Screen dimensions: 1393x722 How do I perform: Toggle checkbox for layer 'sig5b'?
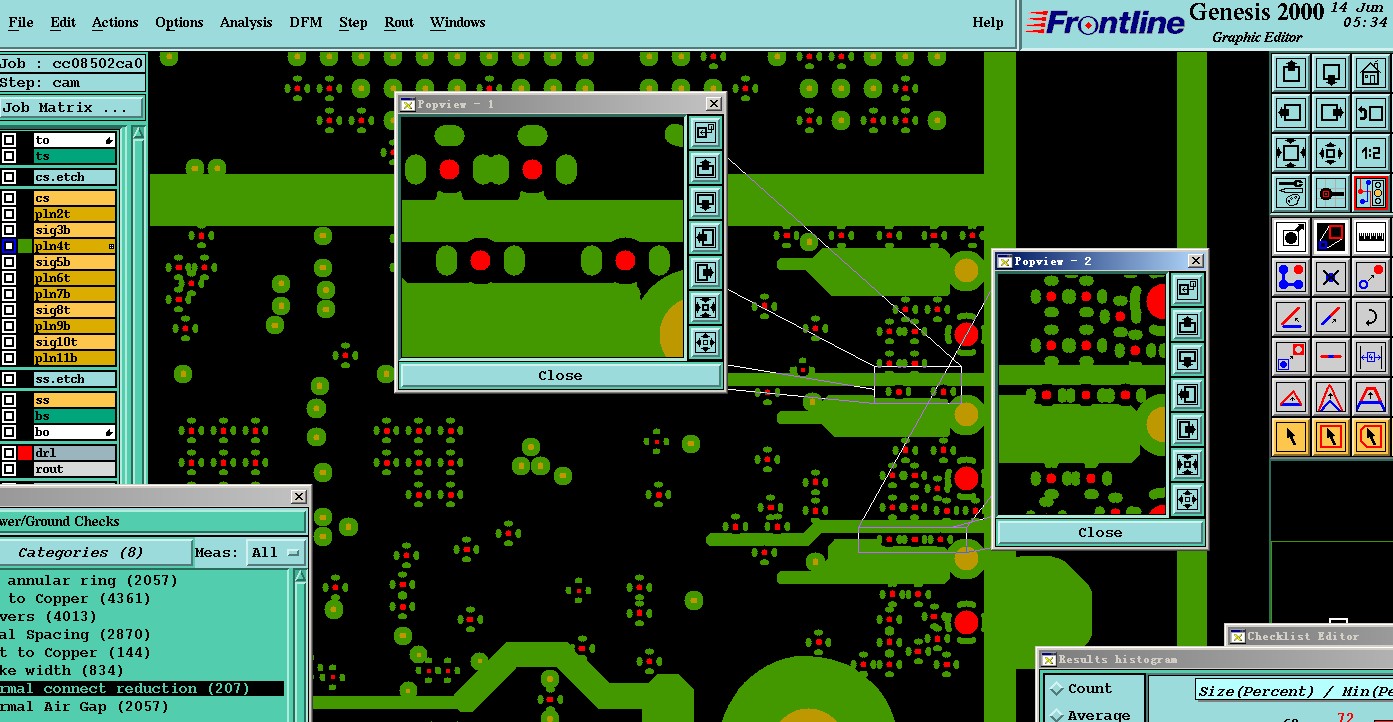[9, 262]
